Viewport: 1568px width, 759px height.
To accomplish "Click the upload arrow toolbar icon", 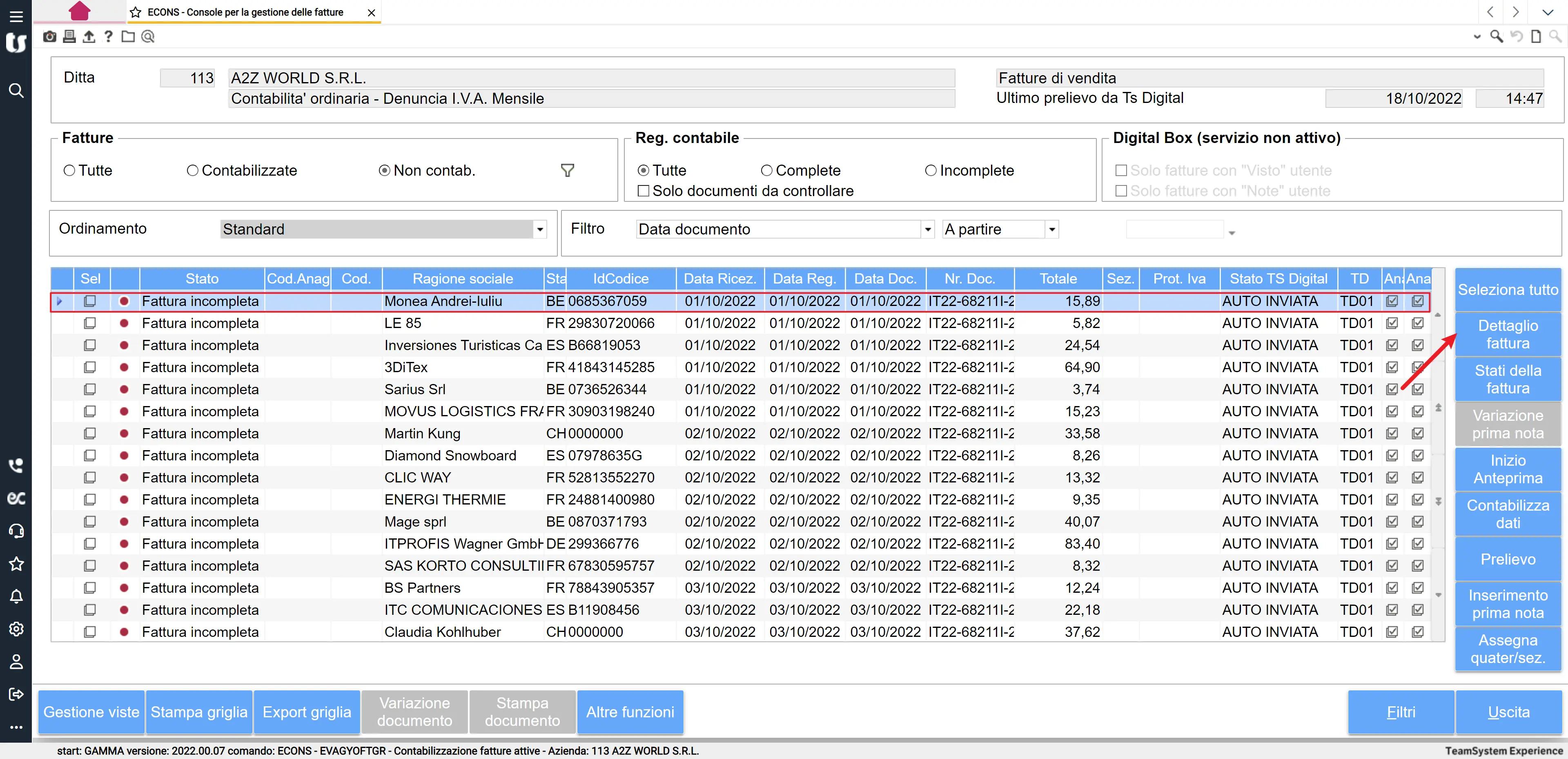I will [89, 36].
